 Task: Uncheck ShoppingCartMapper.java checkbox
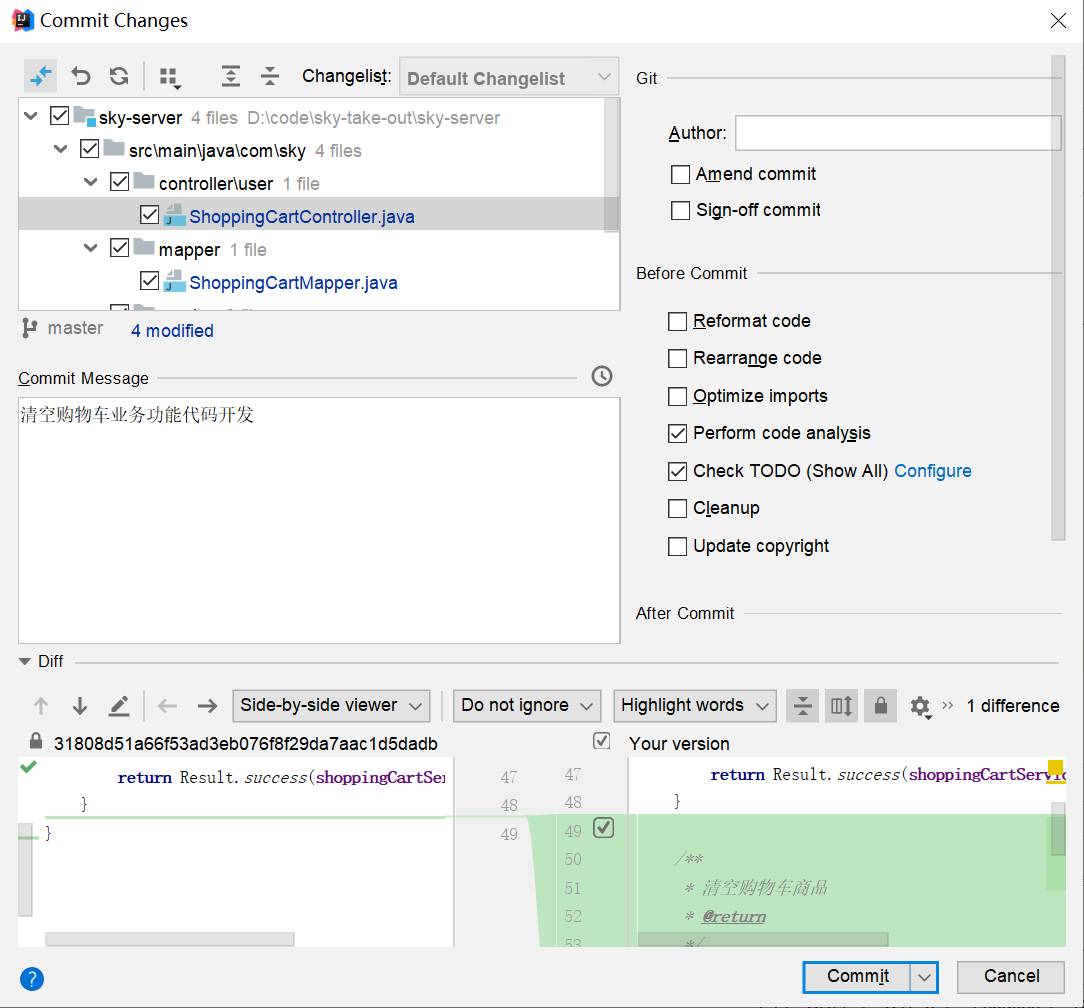tap(149, 281)
